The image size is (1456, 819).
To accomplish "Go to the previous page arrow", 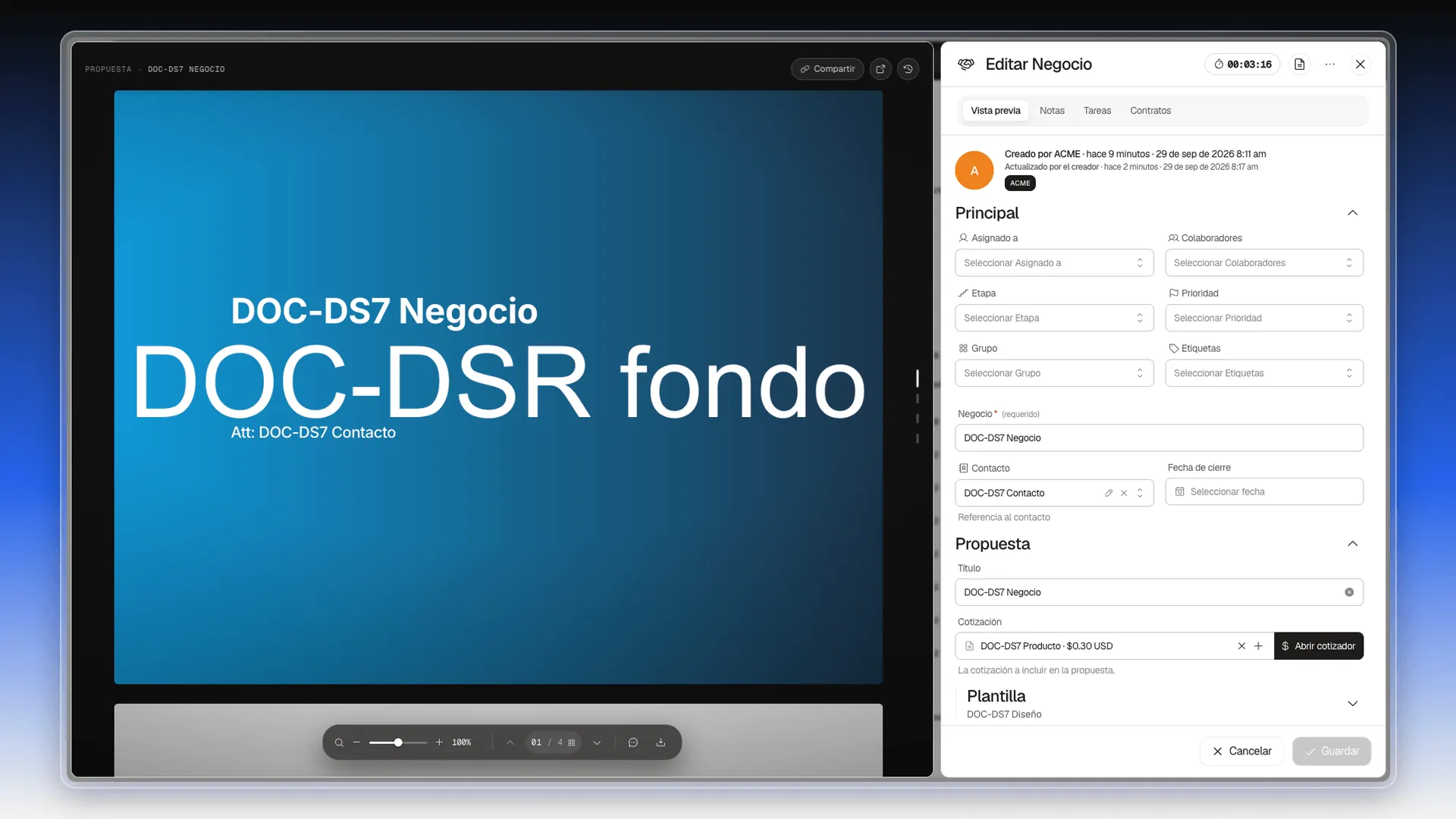I will tap(510, 742).
